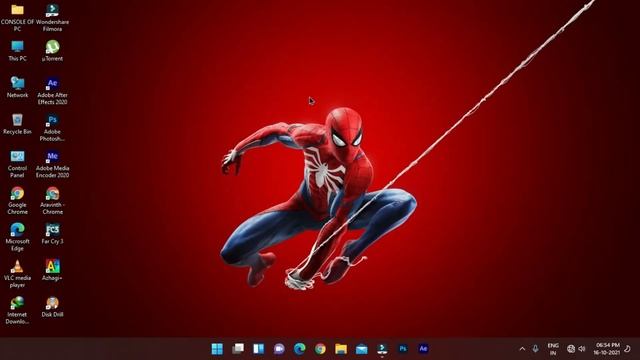Select the This PC desktop icon
This screenshot has width=640, height=360.
pos(17,51)
